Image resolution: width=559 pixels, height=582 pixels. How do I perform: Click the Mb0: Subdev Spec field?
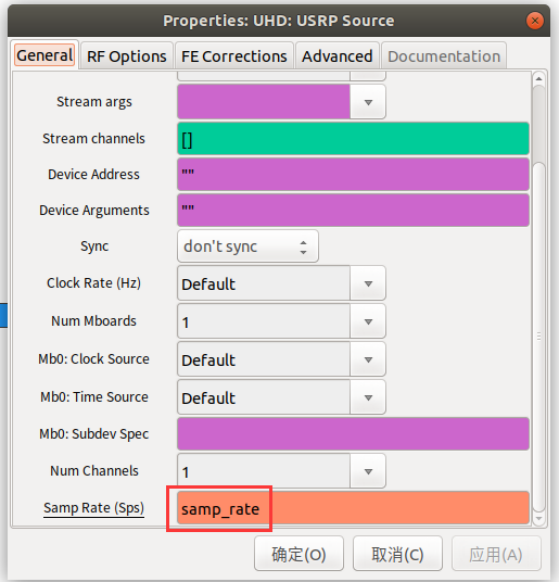click(353, 434)
